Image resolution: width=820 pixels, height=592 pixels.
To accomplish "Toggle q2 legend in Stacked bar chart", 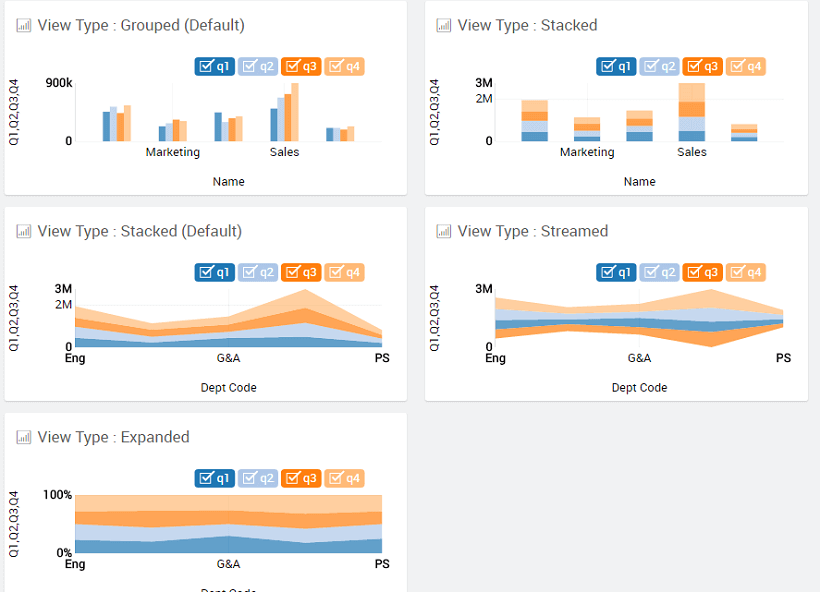I will click(x=659, y=67).
